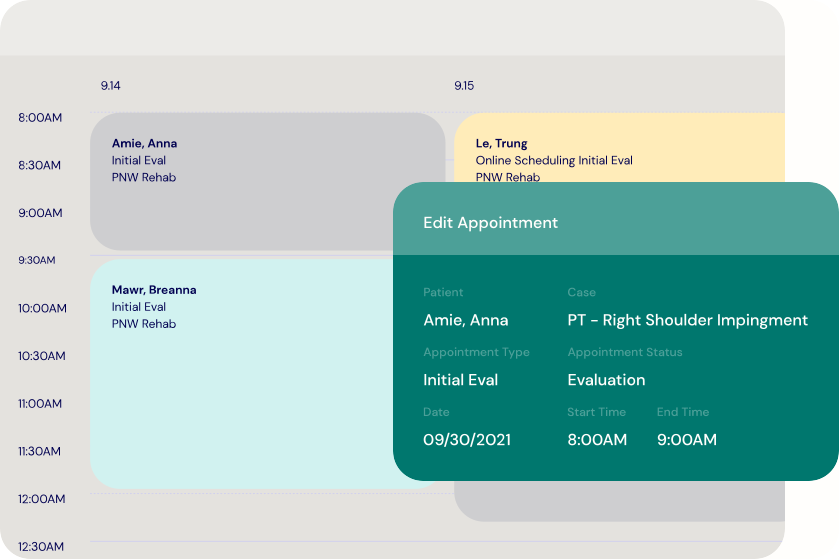Viewport: 839px width, 559px height.
Task: Click the 9:30AM time slot label
Action: click(37, 261)
